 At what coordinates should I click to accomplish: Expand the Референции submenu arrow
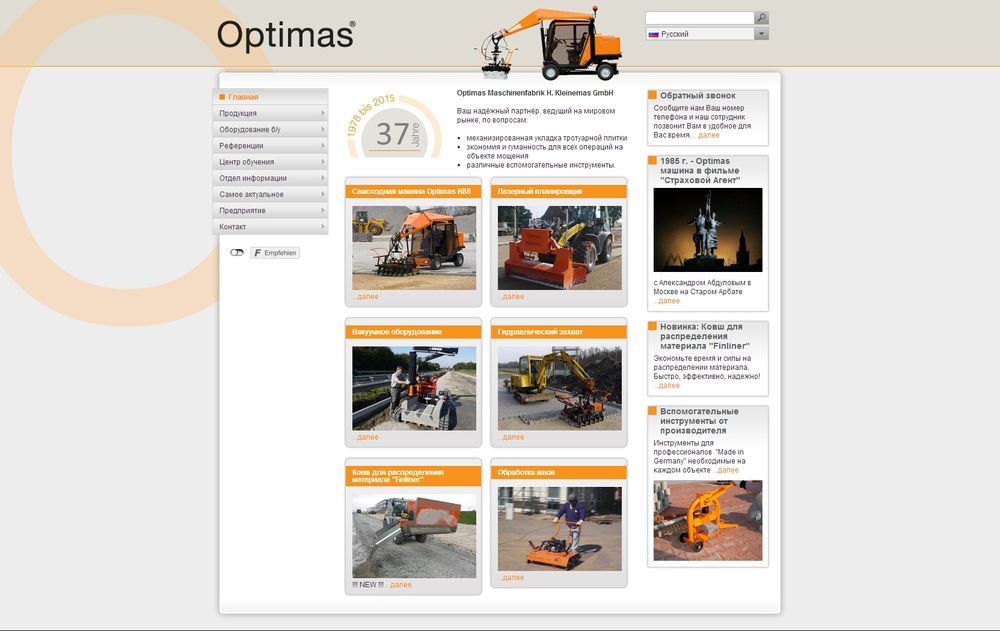click(323, 145)
